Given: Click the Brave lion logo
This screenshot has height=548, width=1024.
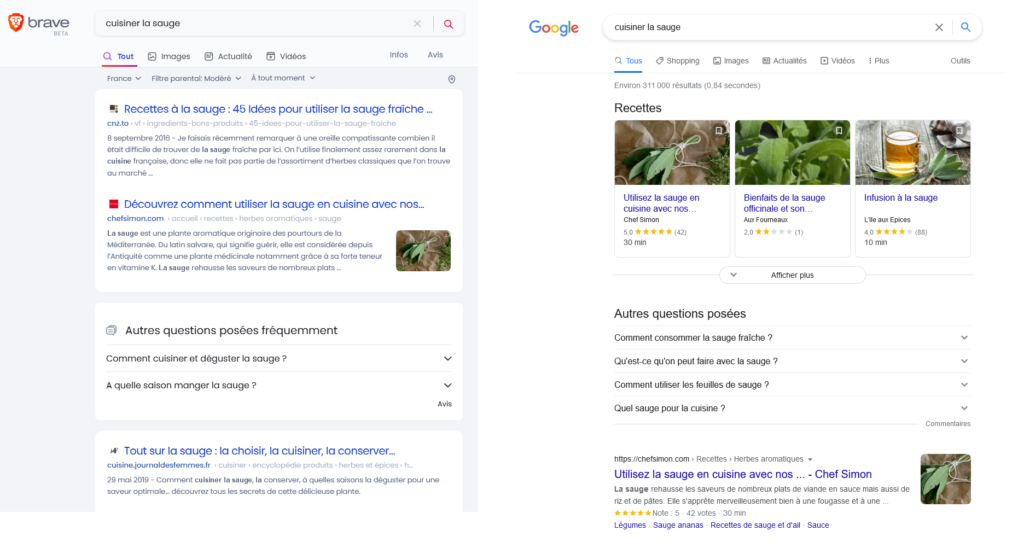Looking at the screenshot, I should (x=16, y=23).
